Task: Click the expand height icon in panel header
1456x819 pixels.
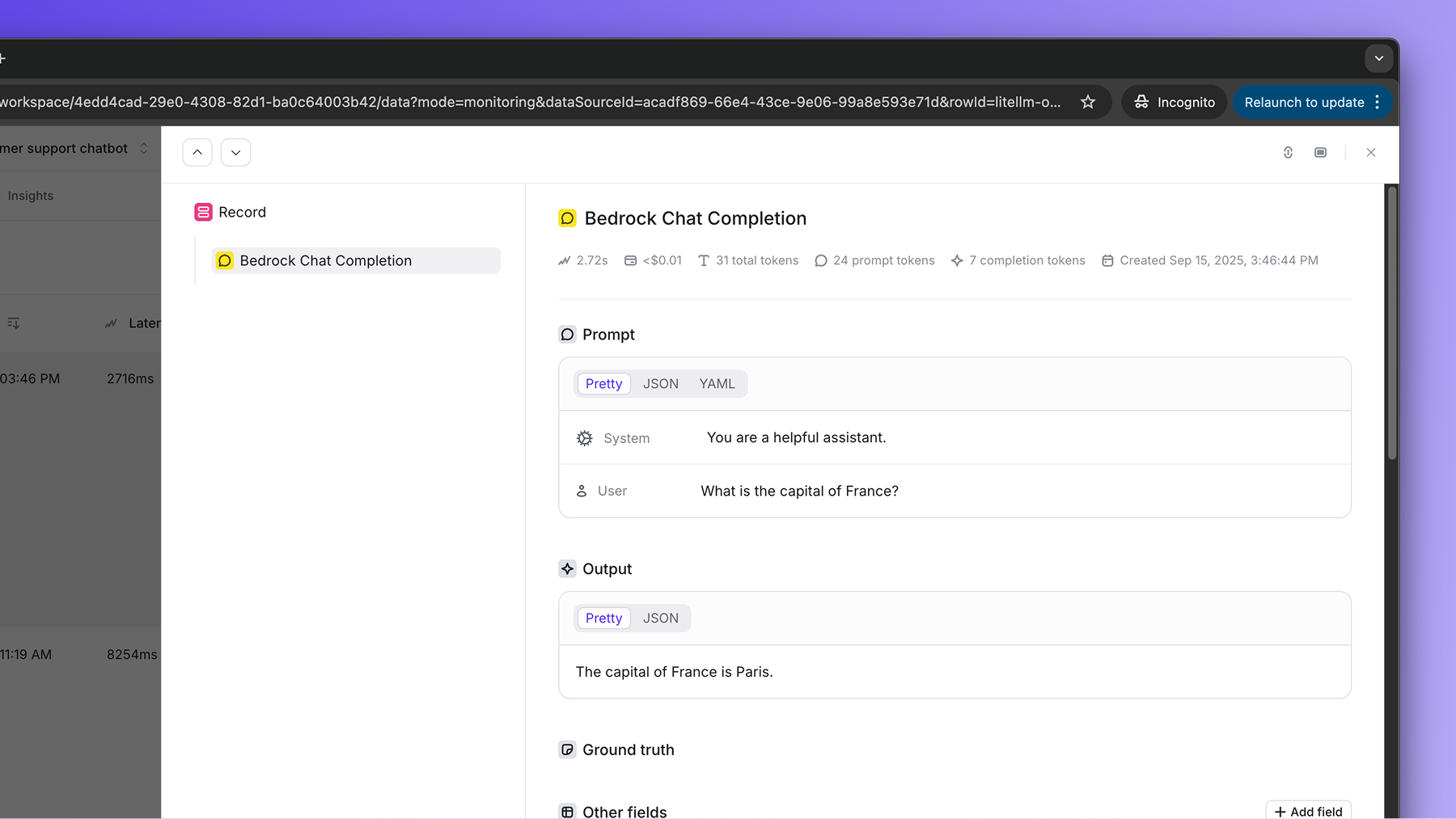Action: coord(1289,152)
